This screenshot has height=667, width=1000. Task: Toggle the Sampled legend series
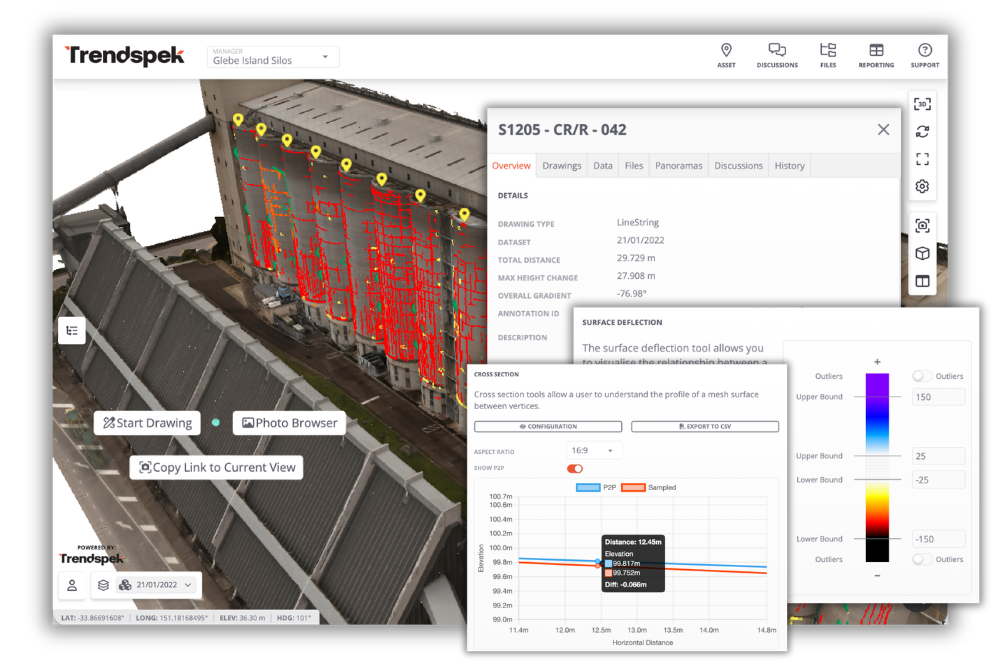(x=648, y=487)
